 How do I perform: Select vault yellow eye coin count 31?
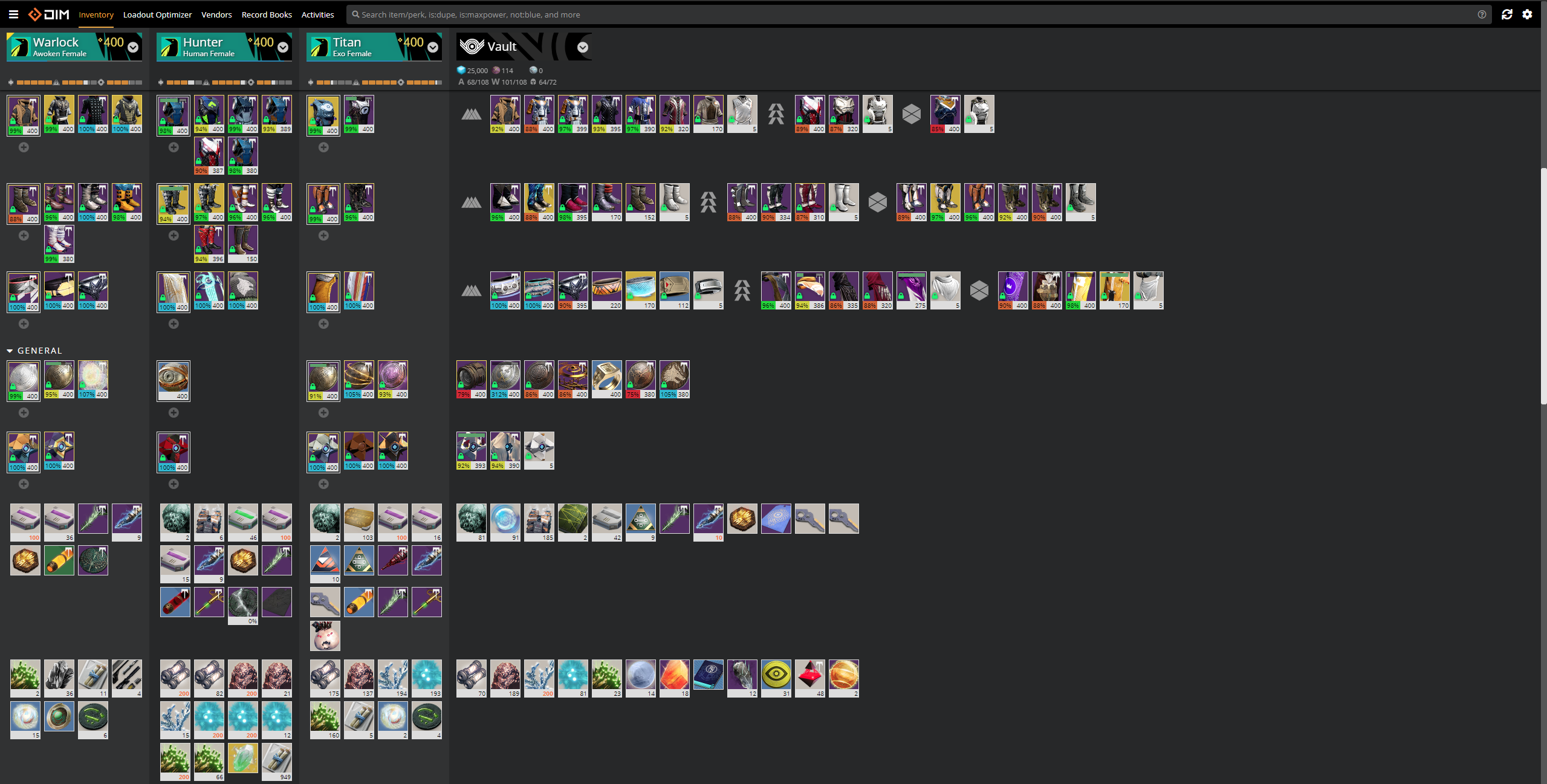coord(776,678)
